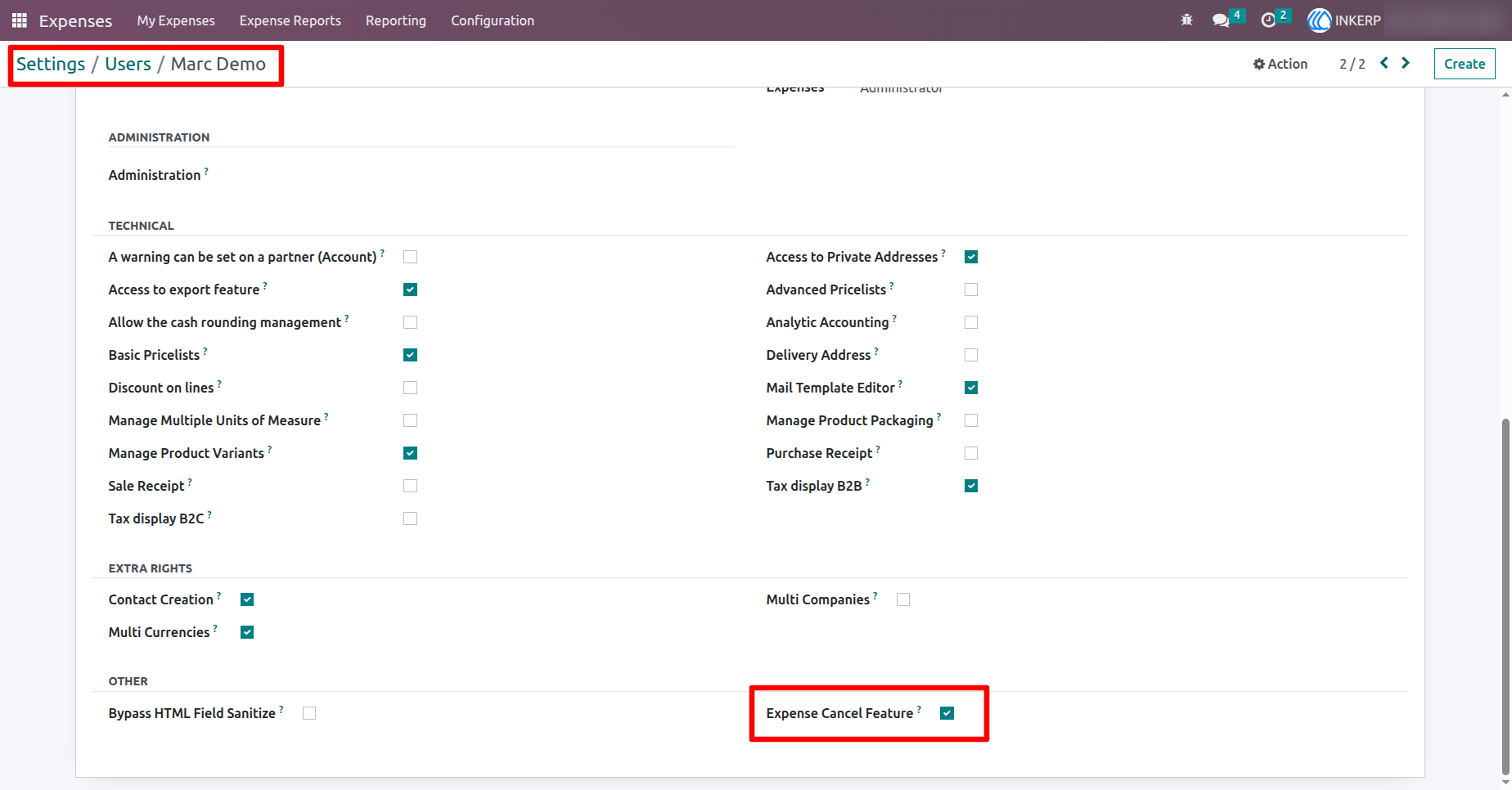The image size is (1512, 790).
Task: Open the apps grid menu icon
Action: (x=20, y=20)
